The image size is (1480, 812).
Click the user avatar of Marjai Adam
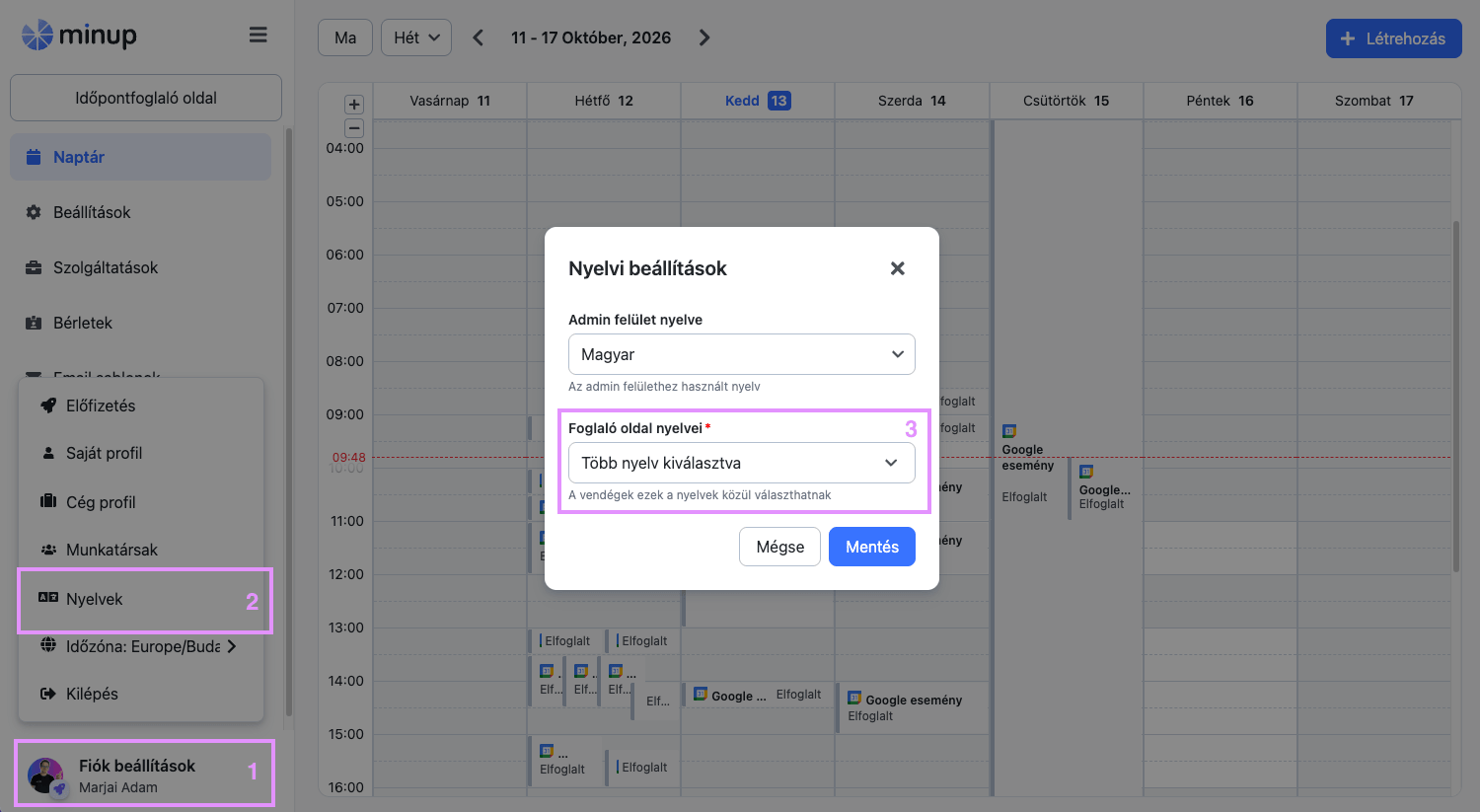[x=45, y=776]
